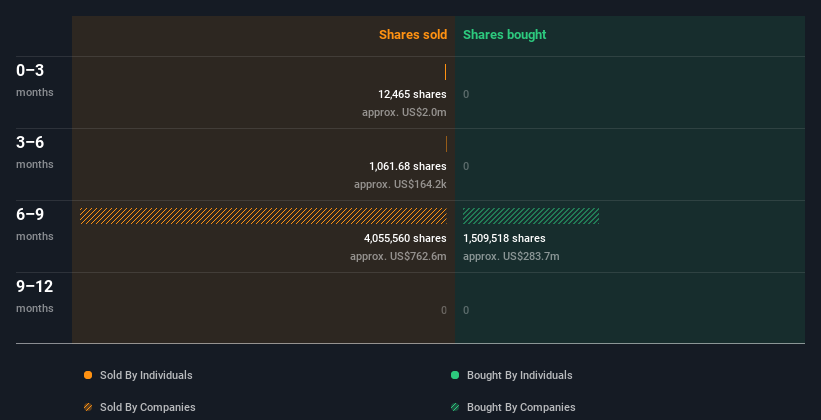The width and height of the screenshot is (821, 420).
Task: Click the Shares bought column header
Action: [505, 35]
